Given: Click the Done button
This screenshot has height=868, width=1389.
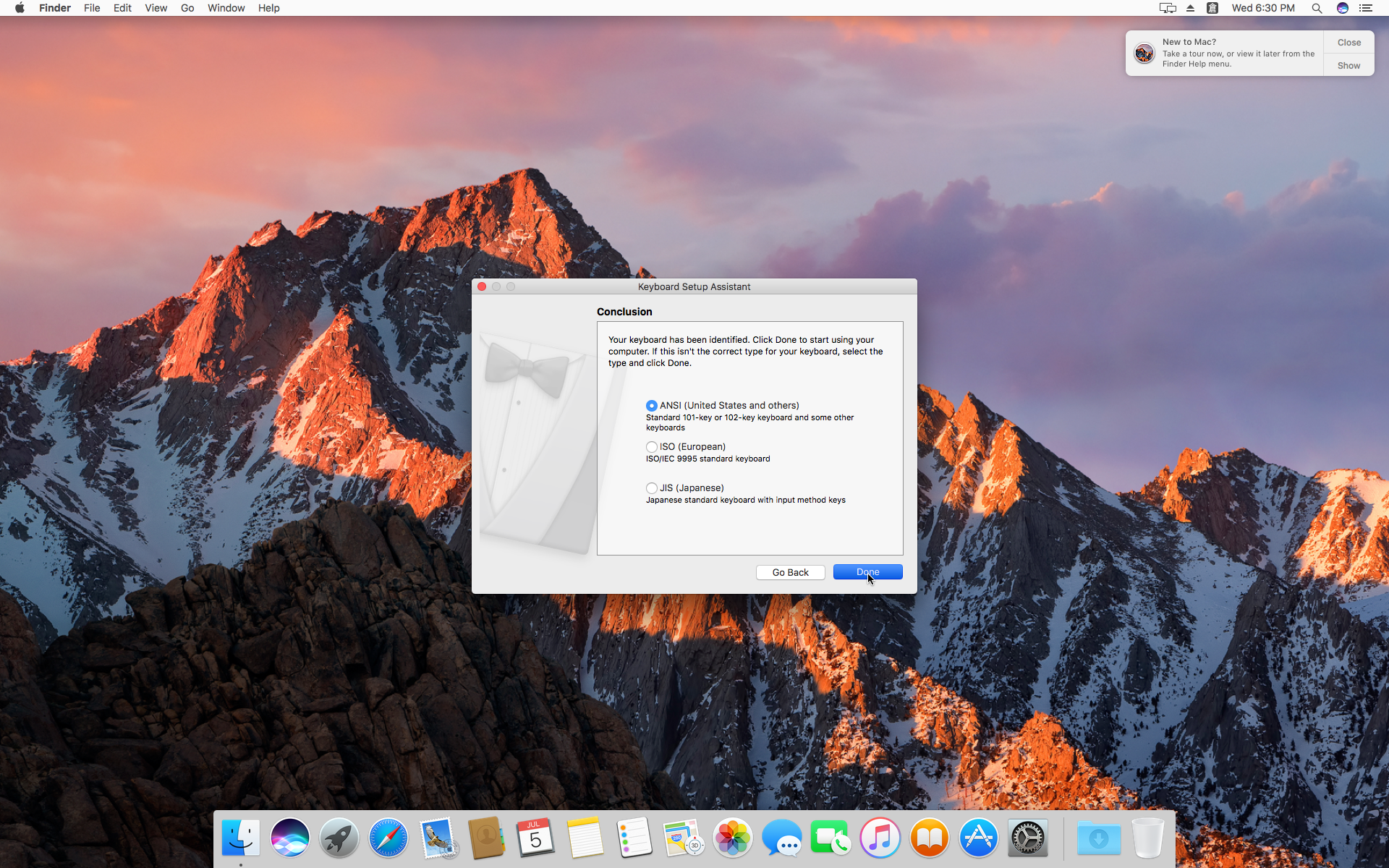Looking at the screenshot, I should click(867, 572).
